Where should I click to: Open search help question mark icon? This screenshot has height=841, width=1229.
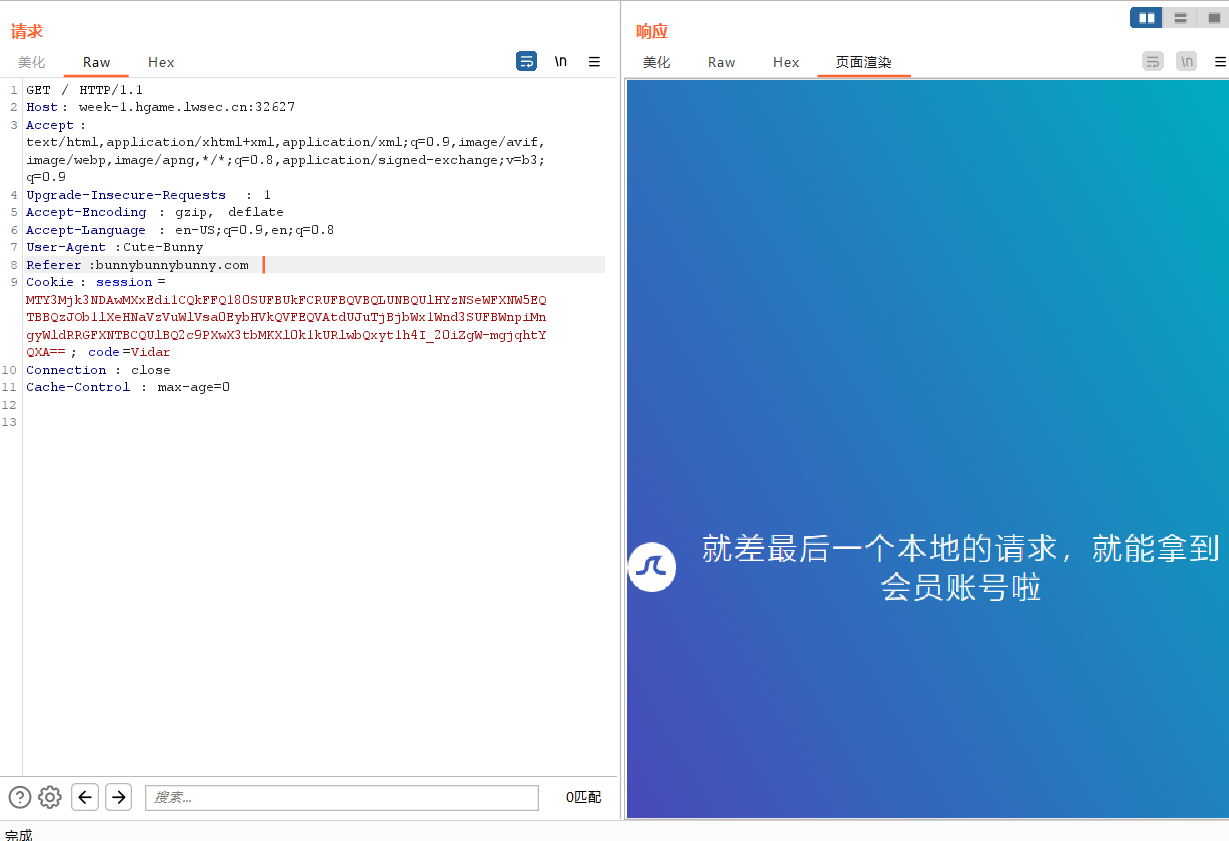pyautogui.click(x=19, y=797)
